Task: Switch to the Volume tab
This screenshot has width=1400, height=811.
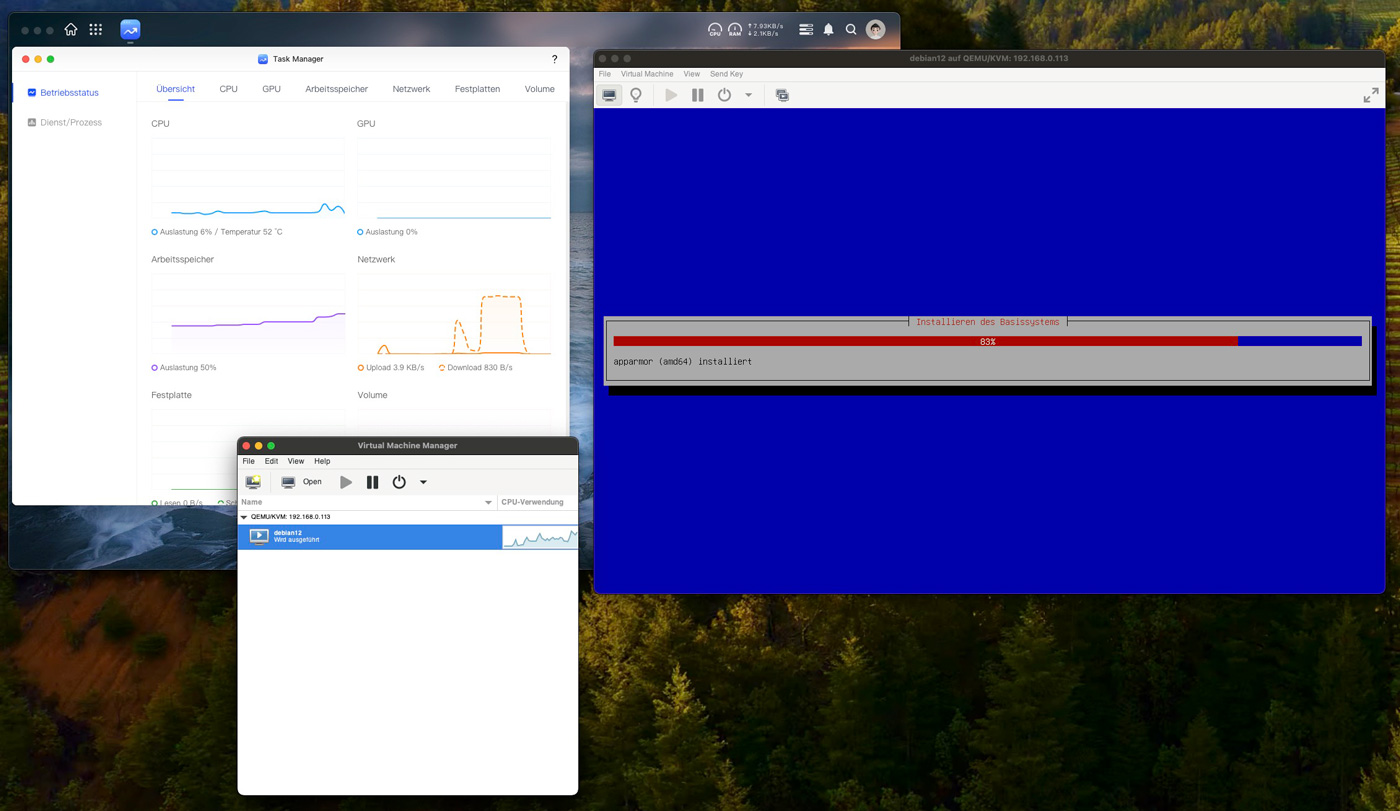Action: coord(539,89)
